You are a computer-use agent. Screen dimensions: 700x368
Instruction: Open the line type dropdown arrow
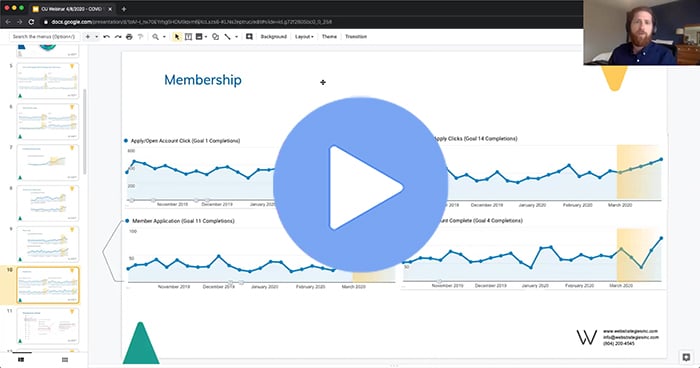[x=236, y=37]
